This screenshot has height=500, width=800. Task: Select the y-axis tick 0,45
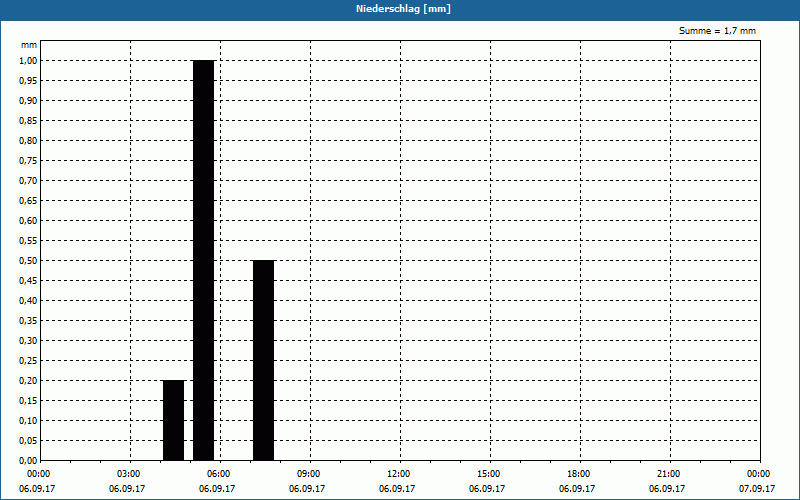coord(28,281)
